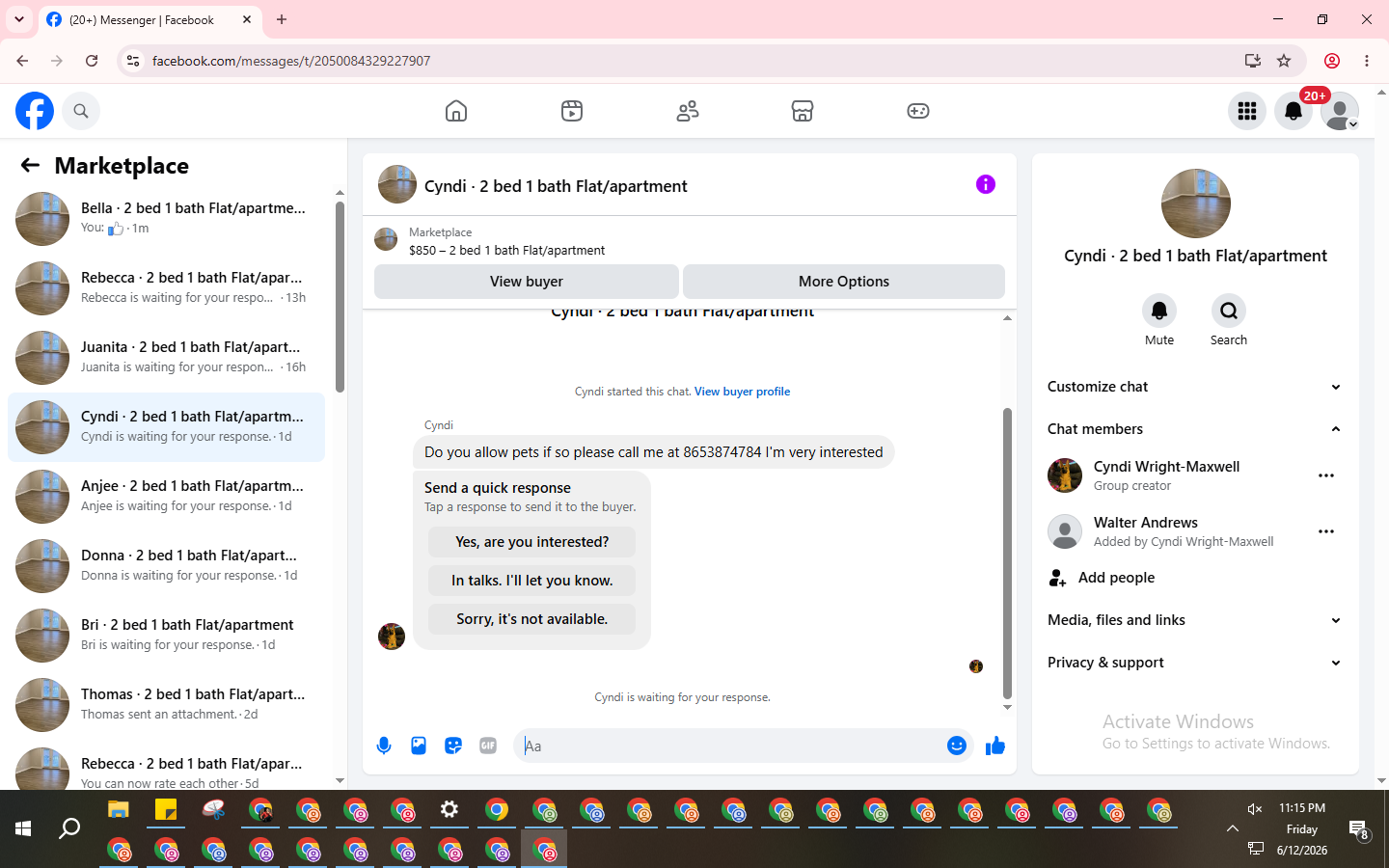Image resolution: width=1389 pixels, height=868 pixels.
Task: Search within the Cyndi conversation
Action: (x=1229, y=311)
